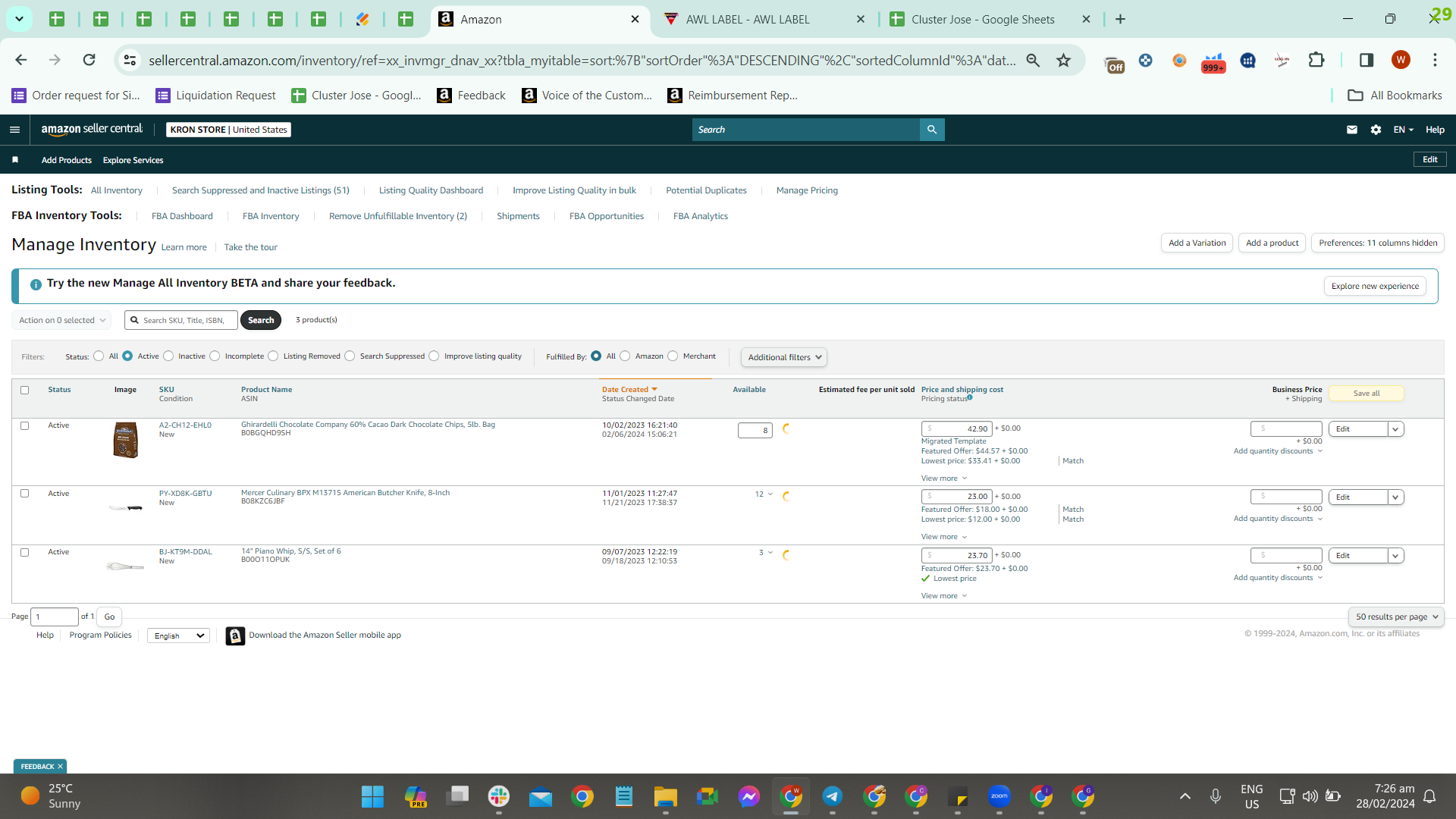Image resolution: width=1456 pixels, height=819 pixels.
Task: Open the EN language selector in header
Action: [x=1403, y=130]
